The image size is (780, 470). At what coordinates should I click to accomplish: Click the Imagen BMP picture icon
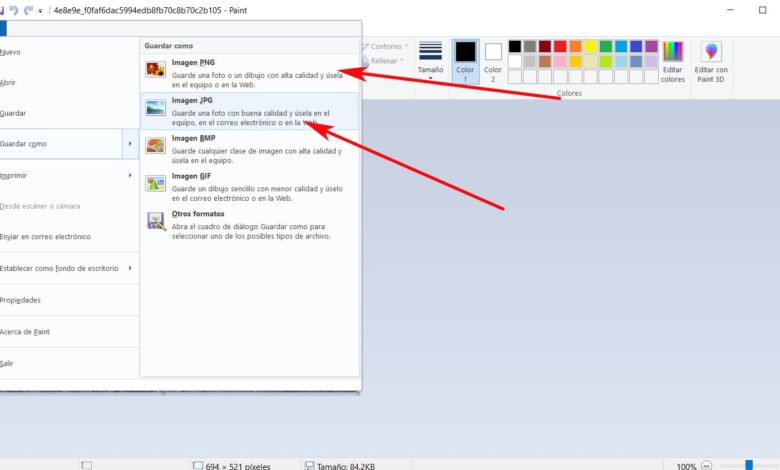(x=155, y=145)
